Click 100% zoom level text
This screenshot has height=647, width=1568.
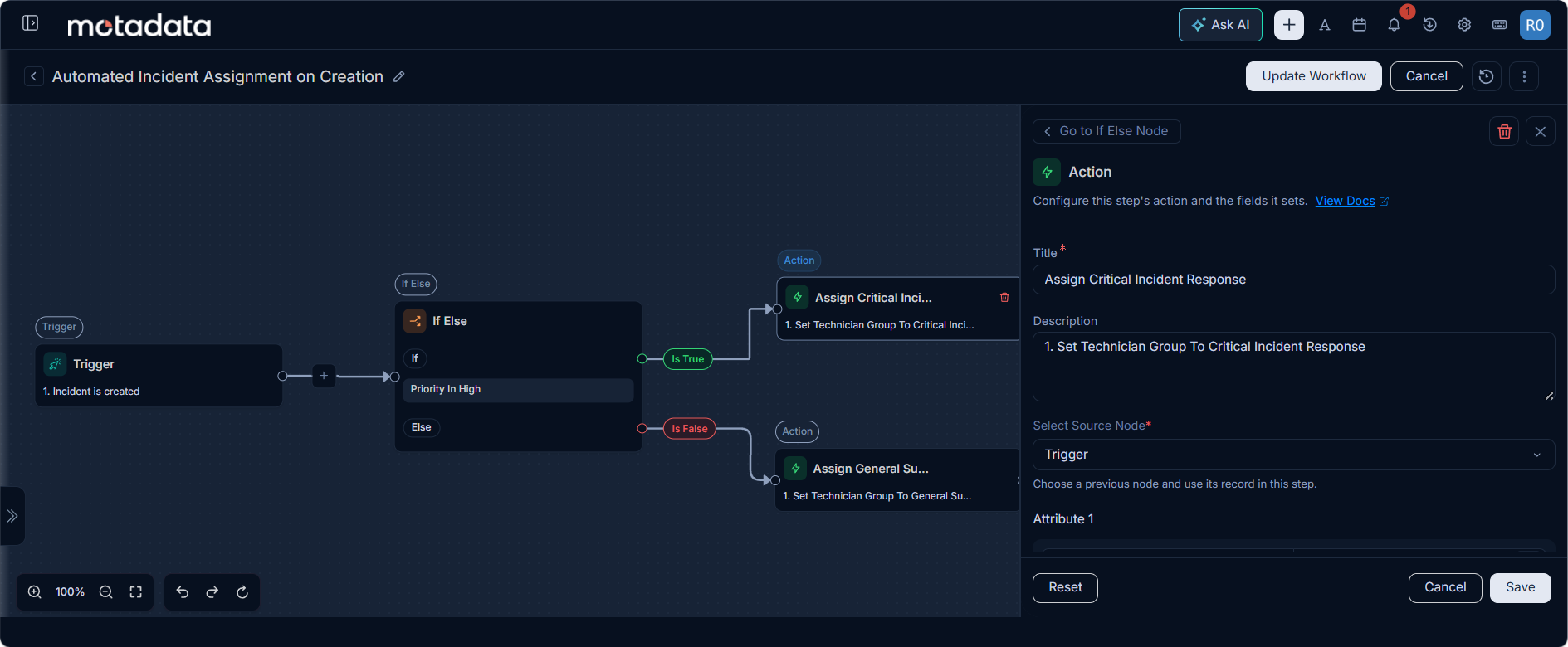(x=71, y=592)
